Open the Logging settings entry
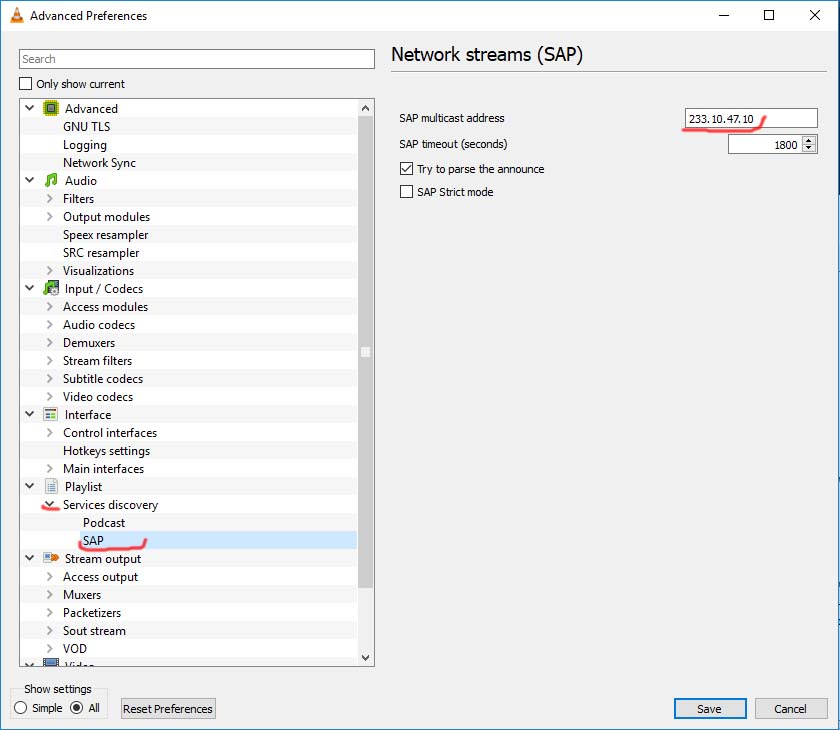The height and width of the screenshot is (730, 840). tap(85, 145)
